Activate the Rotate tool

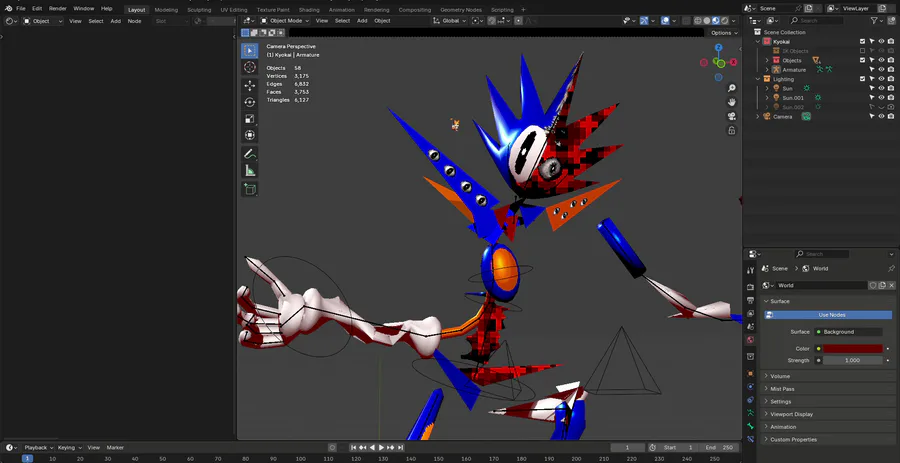250,102
